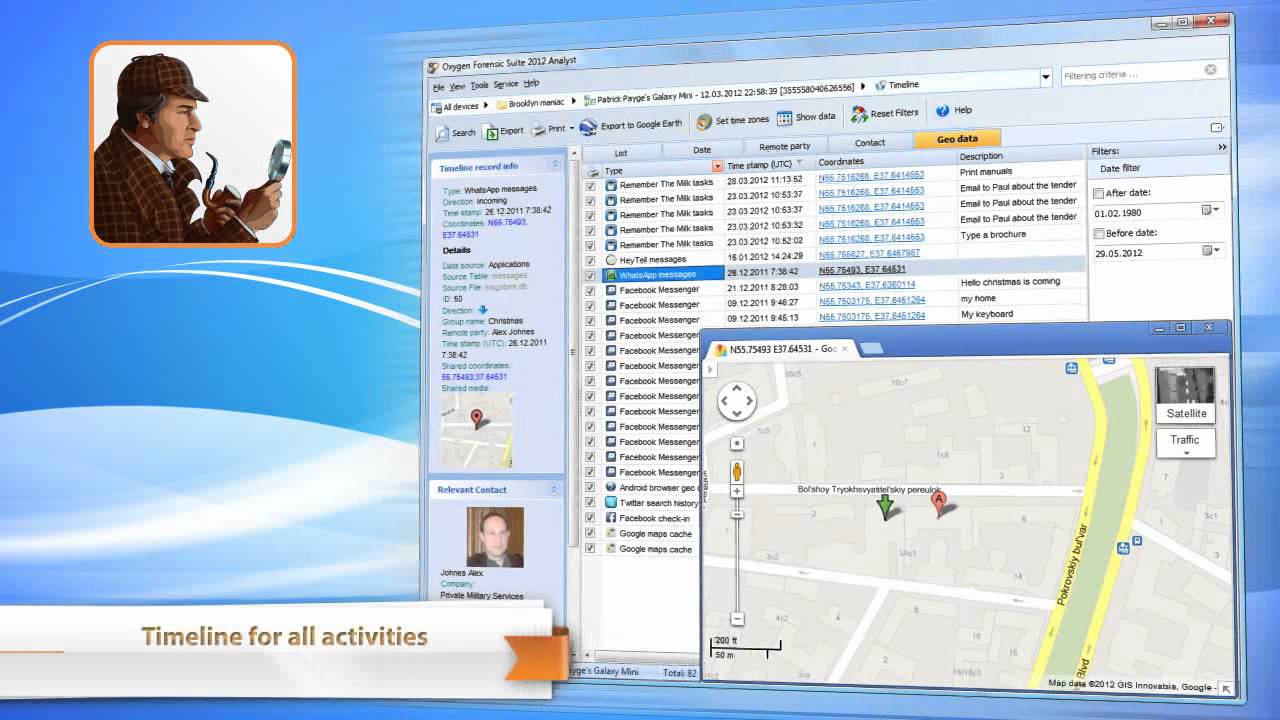
Task: Enable the After date checkbox
Action: click(1099, 193)
